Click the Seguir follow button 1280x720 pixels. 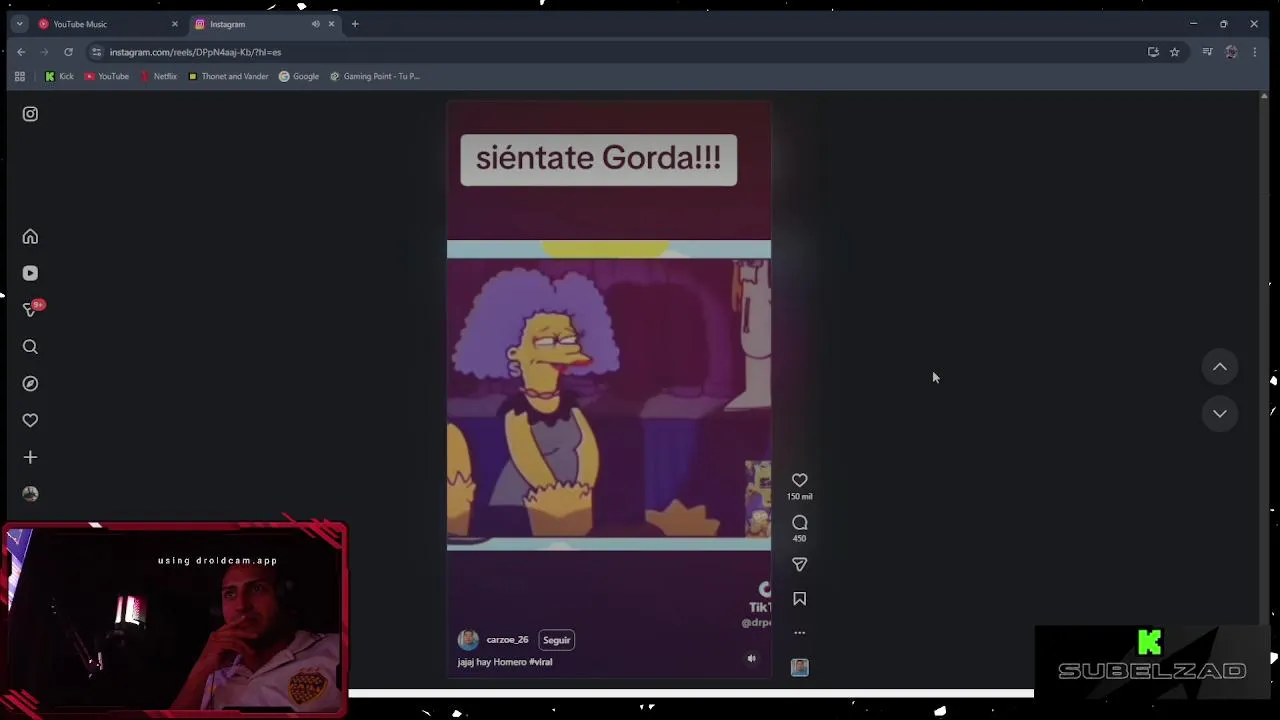click(557, 640)
